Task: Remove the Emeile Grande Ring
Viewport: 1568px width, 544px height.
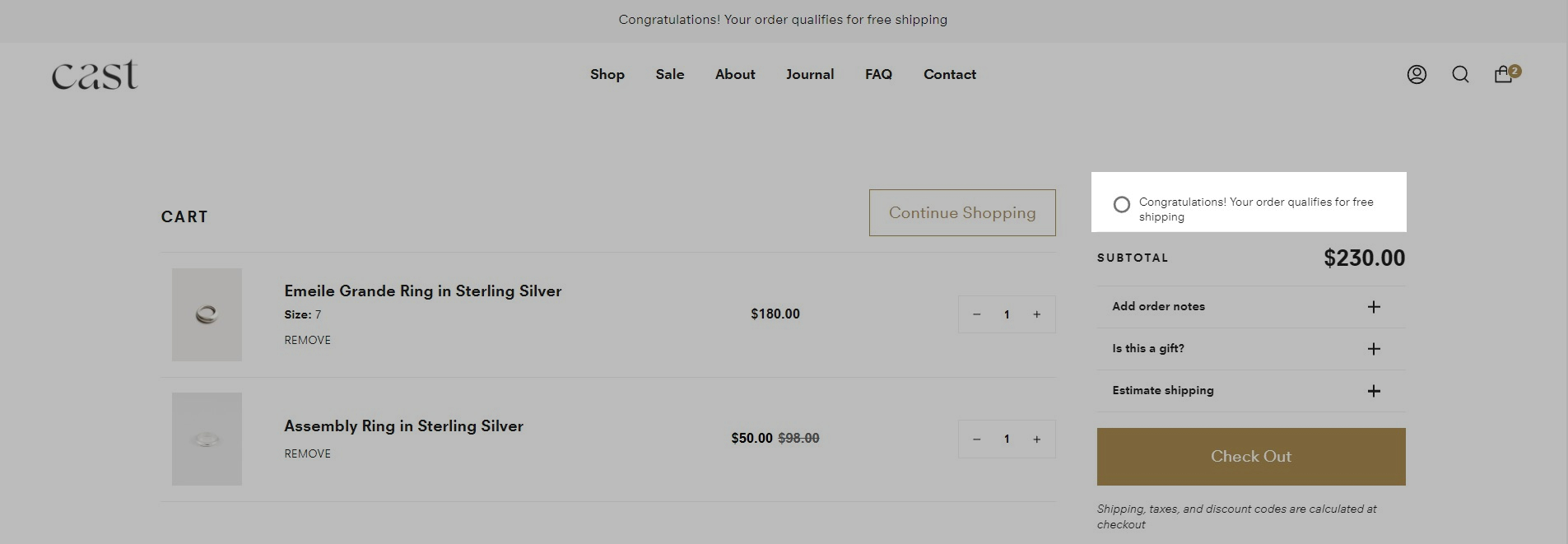Action: click(307, 341)
